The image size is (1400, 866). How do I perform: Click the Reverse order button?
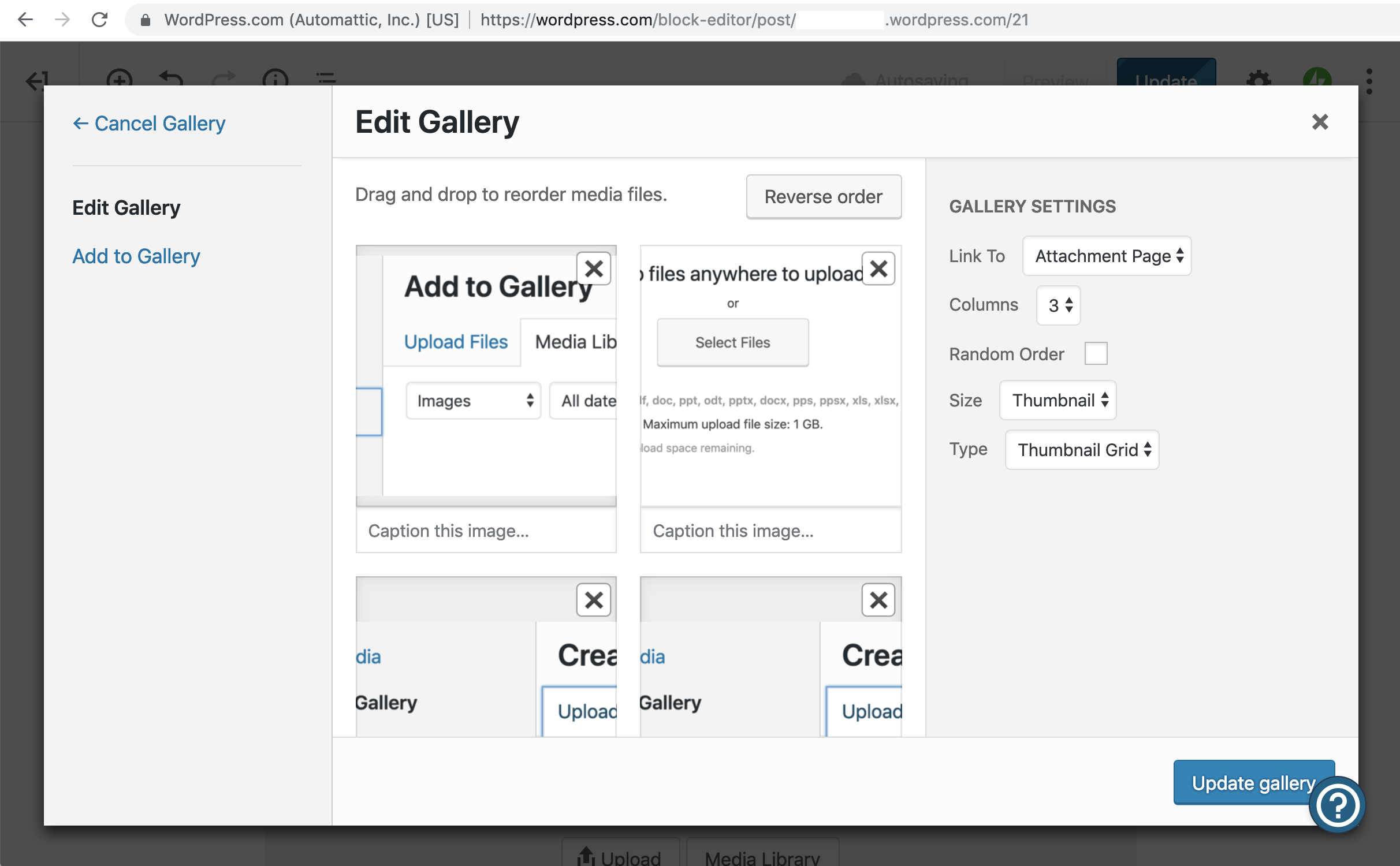tap(823, 197)
